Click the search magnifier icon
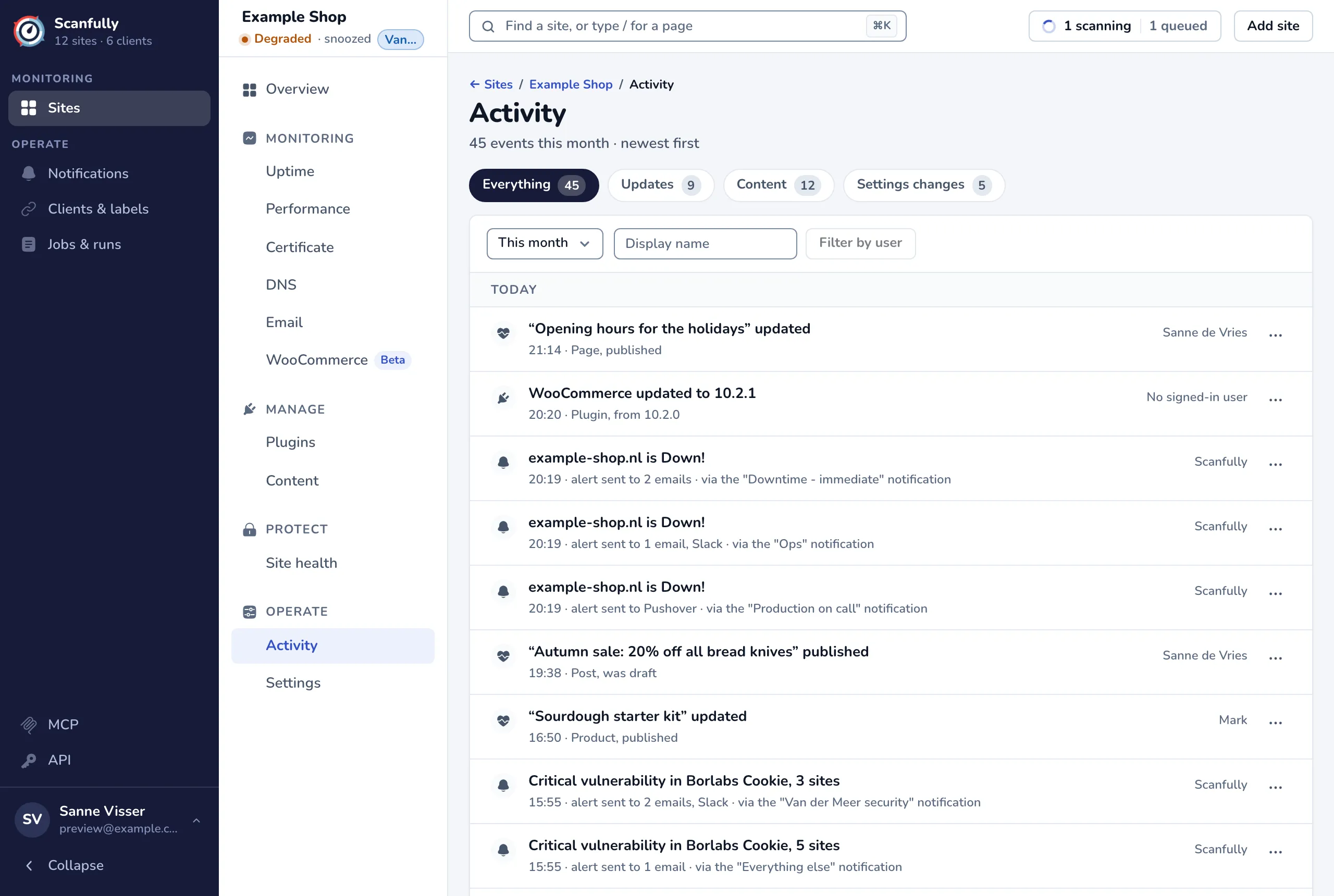This screenshot has width=1334, height=896. 488,26
